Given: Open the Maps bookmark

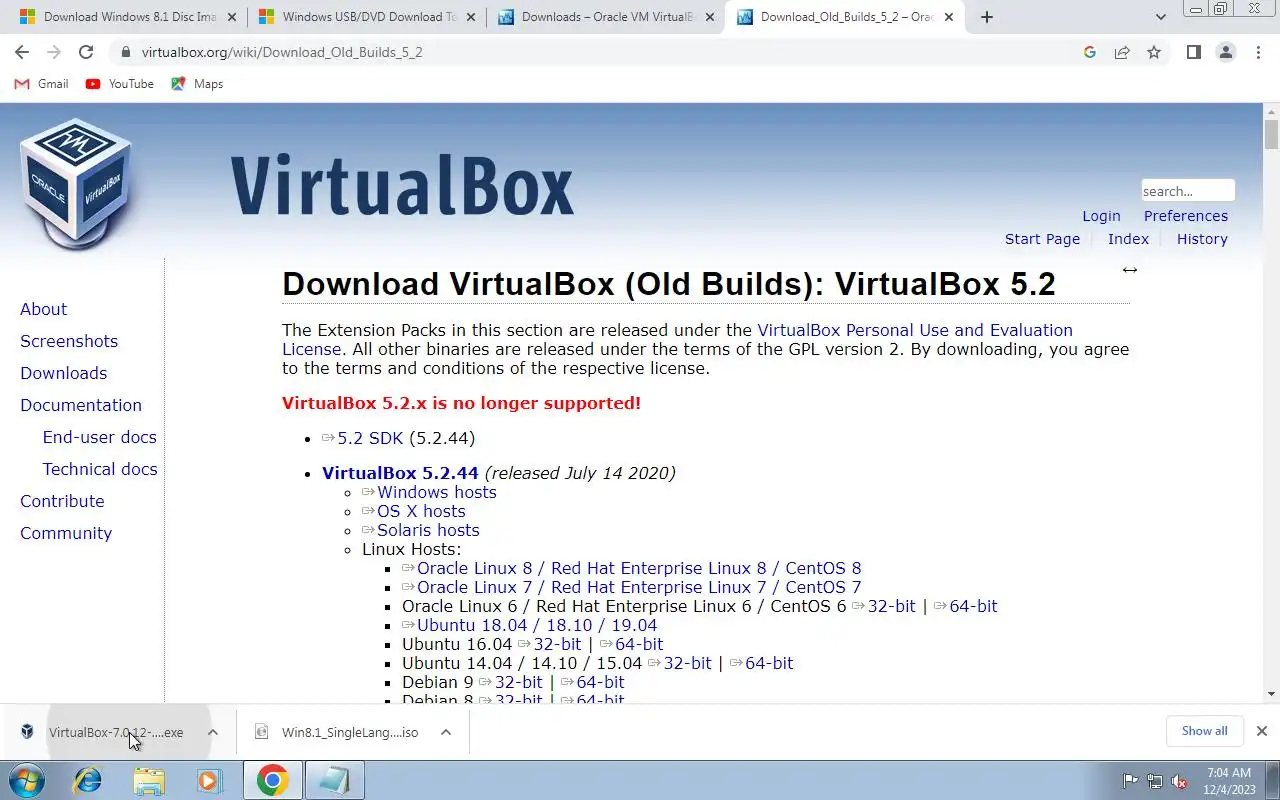Looking at the screenshot, I should click(x=197, y=84).
